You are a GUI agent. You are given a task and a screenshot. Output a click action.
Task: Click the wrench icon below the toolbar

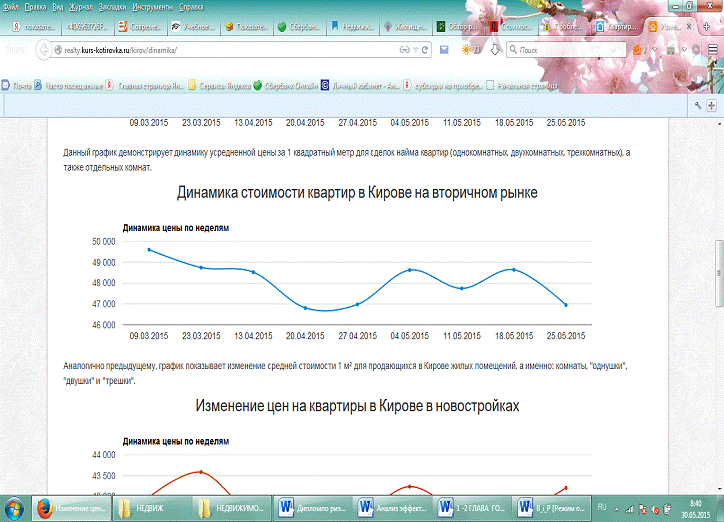(x=698, y=105)
